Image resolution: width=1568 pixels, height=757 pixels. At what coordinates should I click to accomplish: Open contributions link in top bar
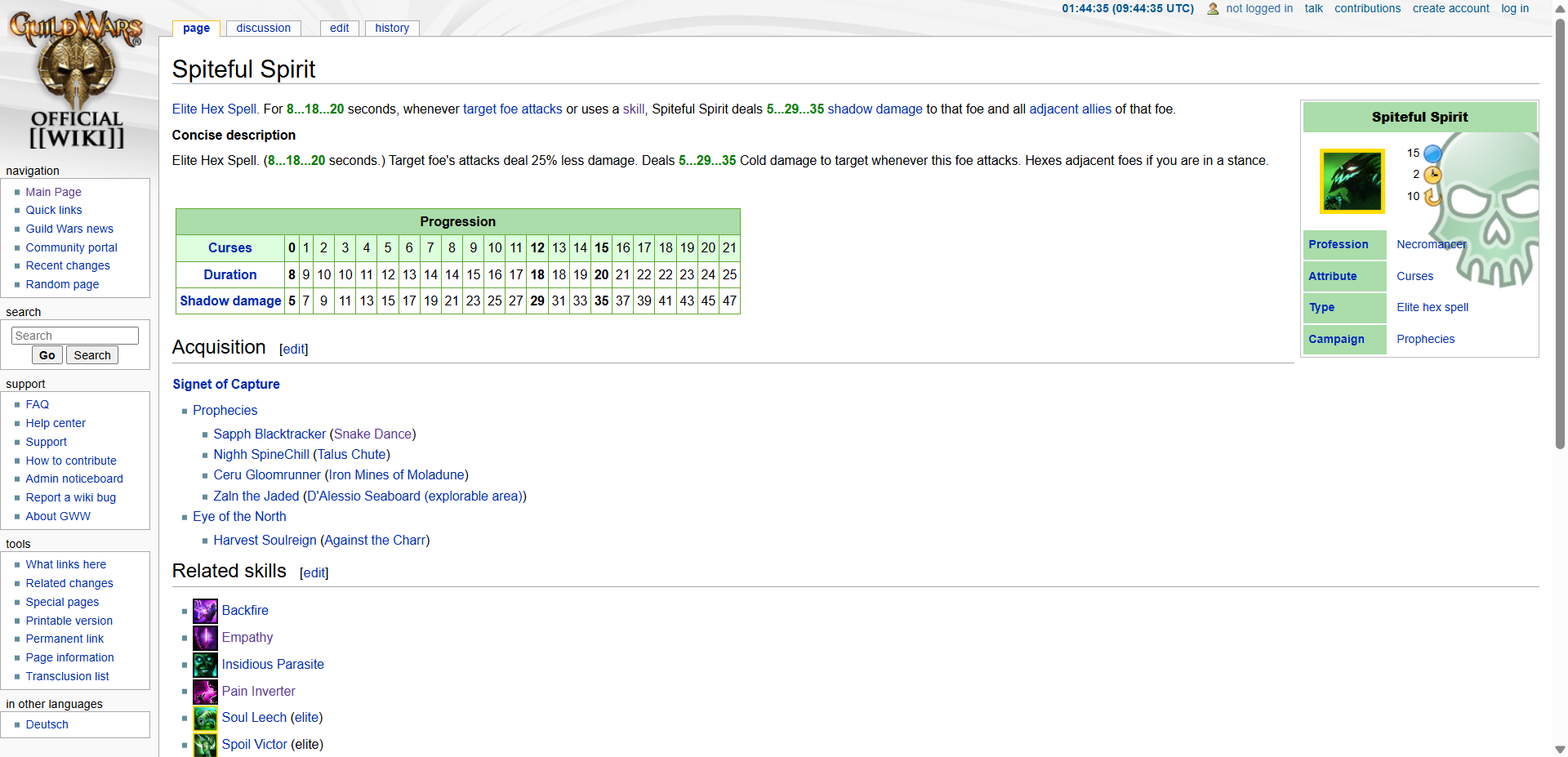tap(1367, 8)
